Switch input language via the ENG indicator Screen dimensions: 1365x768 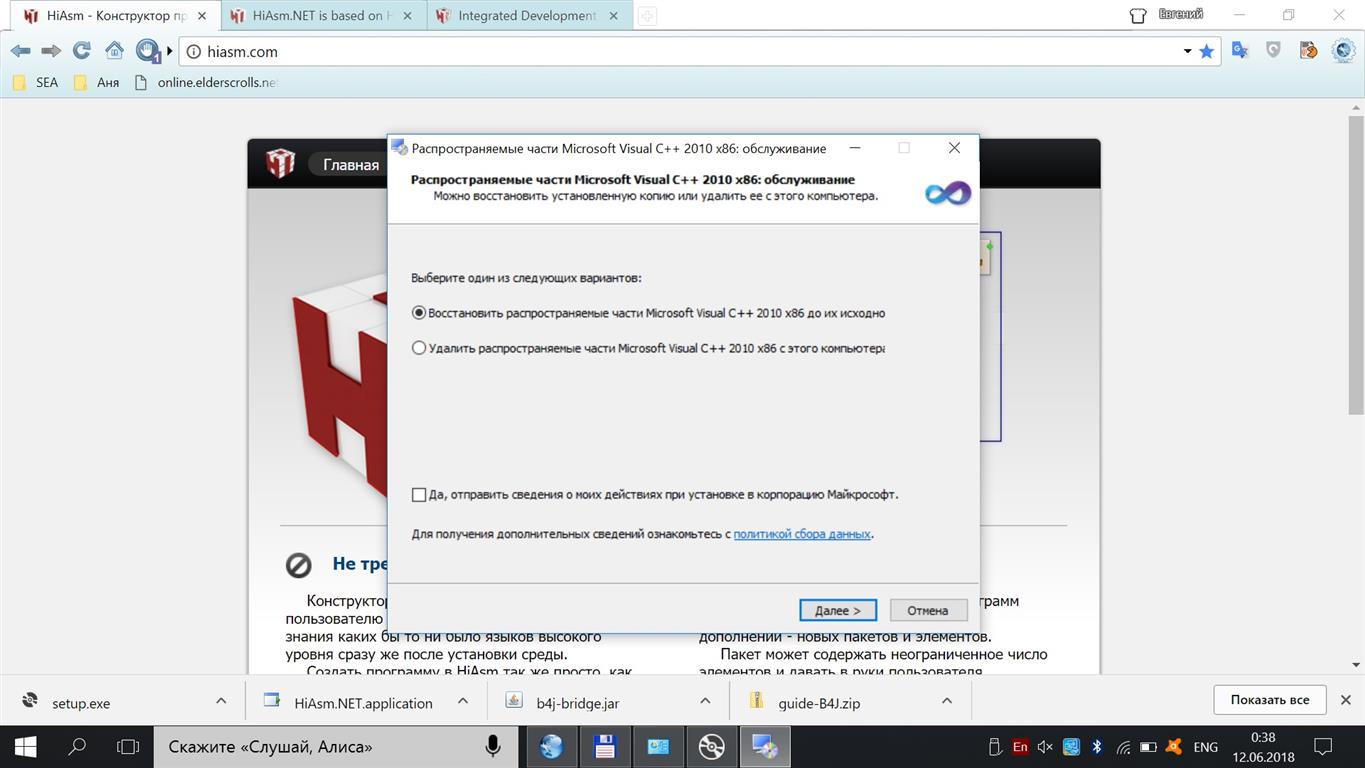[1206, 747]
